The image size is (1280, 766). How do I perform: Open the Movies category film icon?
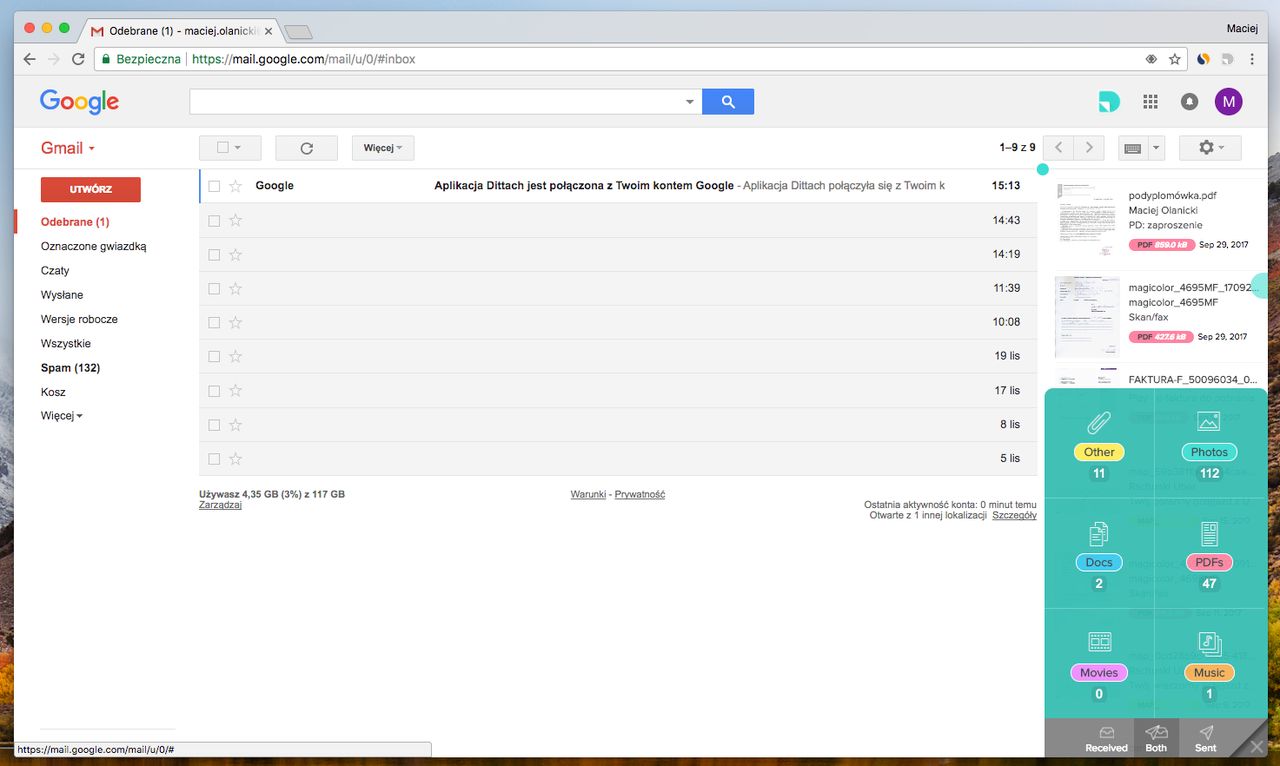pos(1099,642)
